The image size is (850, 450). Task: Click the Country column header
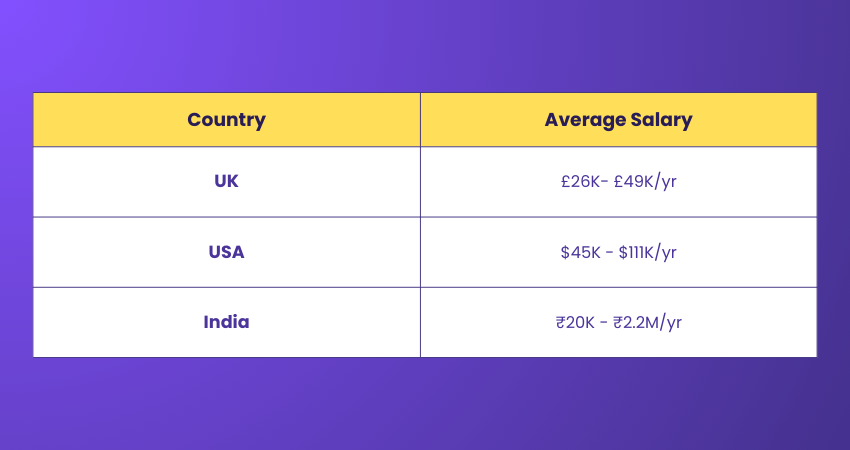click(x=227, y=120)
